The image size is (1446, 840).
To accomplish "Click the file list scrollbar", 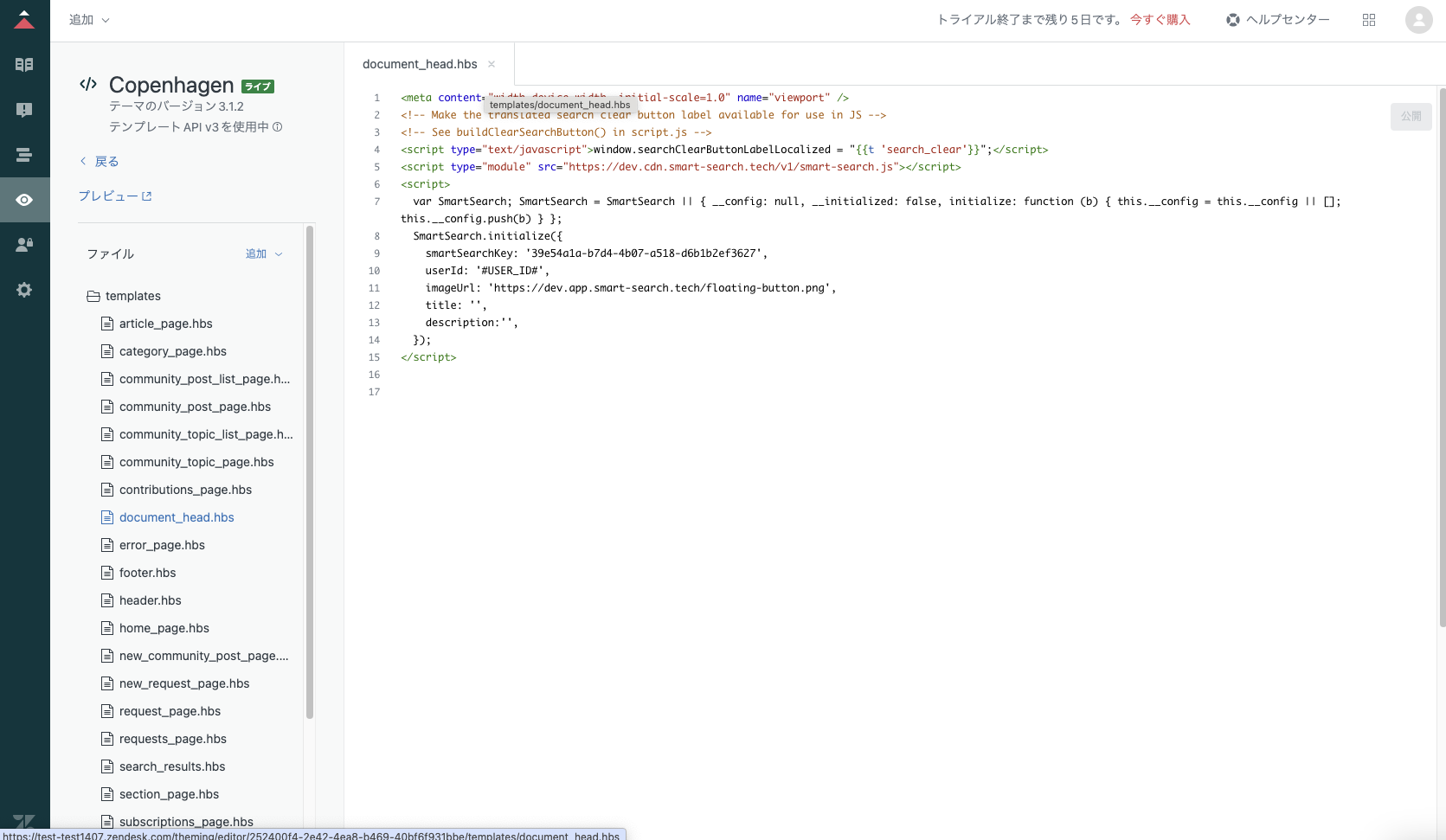I will point(310,471).
